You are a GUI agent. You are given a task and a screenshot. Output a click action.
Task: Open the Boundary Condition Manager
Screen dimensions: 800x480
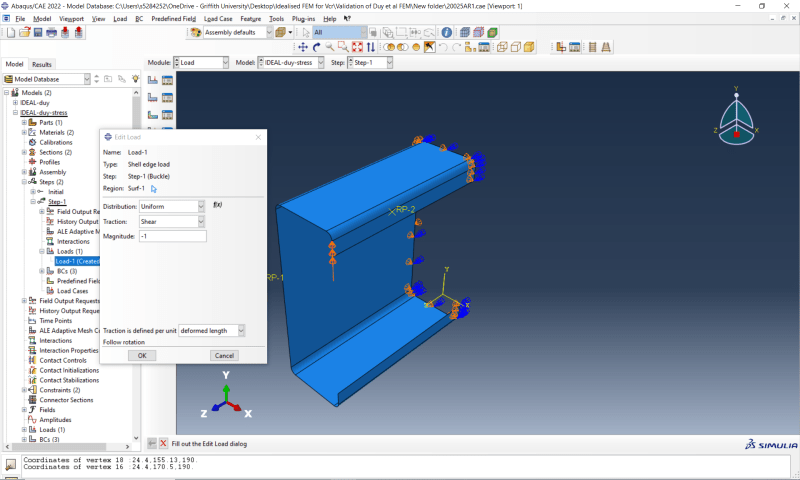point(167,97)
